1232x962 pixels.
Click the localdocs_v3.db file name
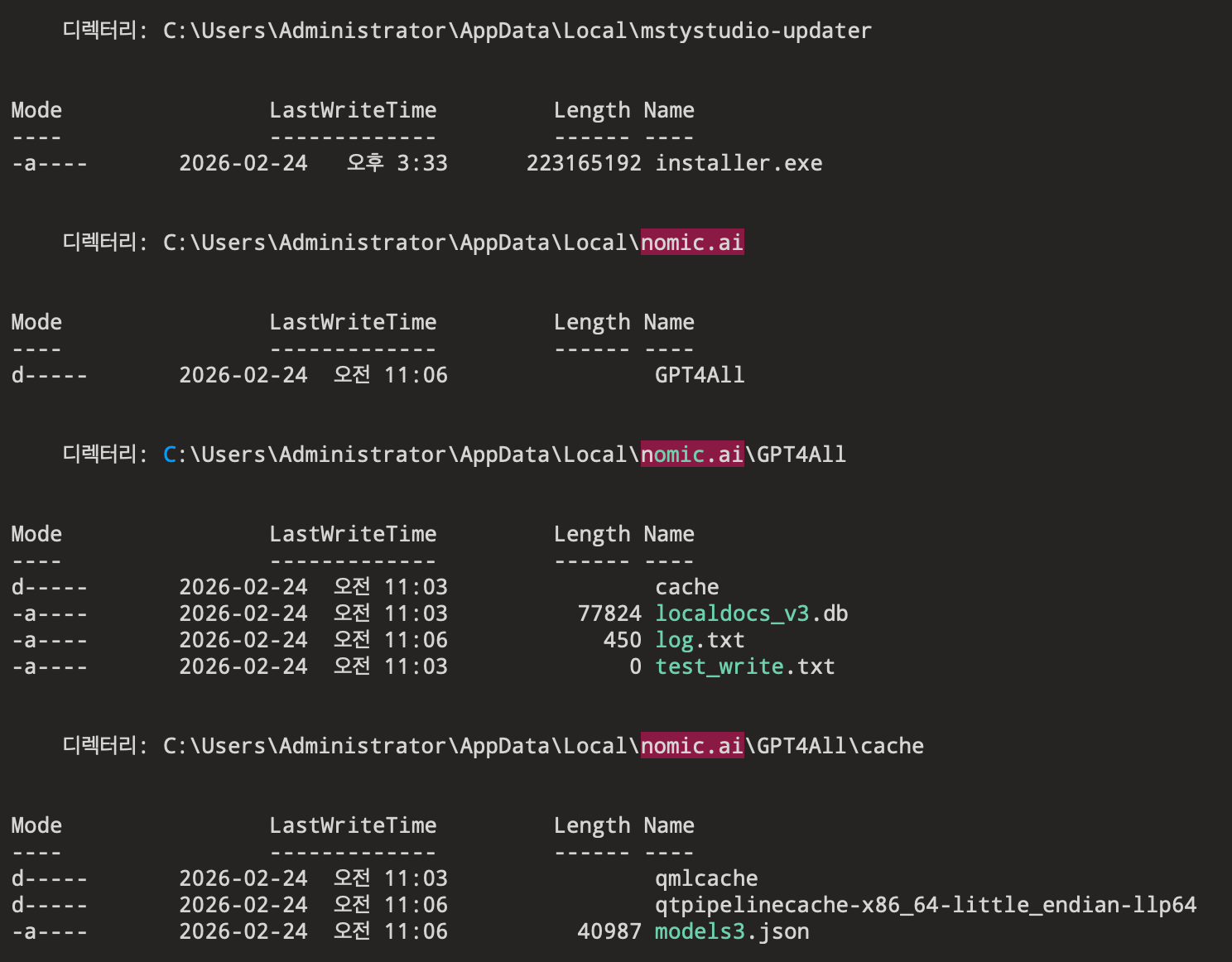click(x=752, y=613)
